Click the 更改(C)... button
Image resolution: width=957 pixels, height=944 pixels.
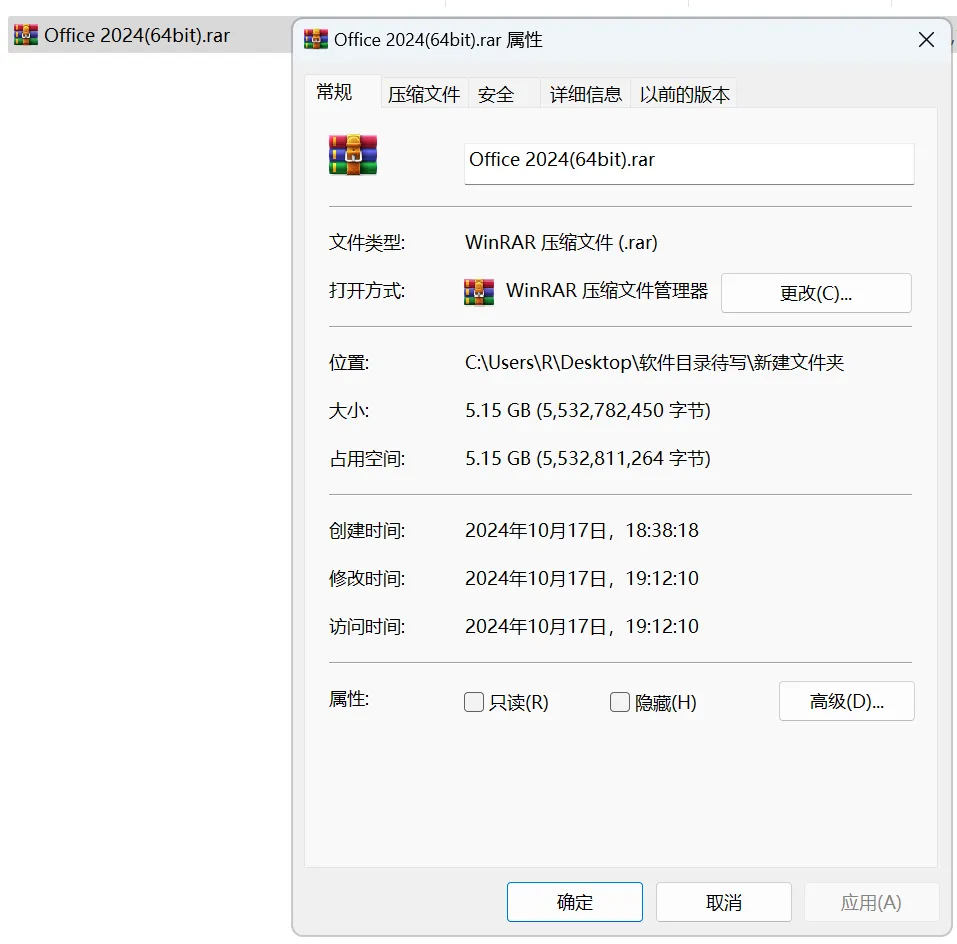(x=816, y=293)
